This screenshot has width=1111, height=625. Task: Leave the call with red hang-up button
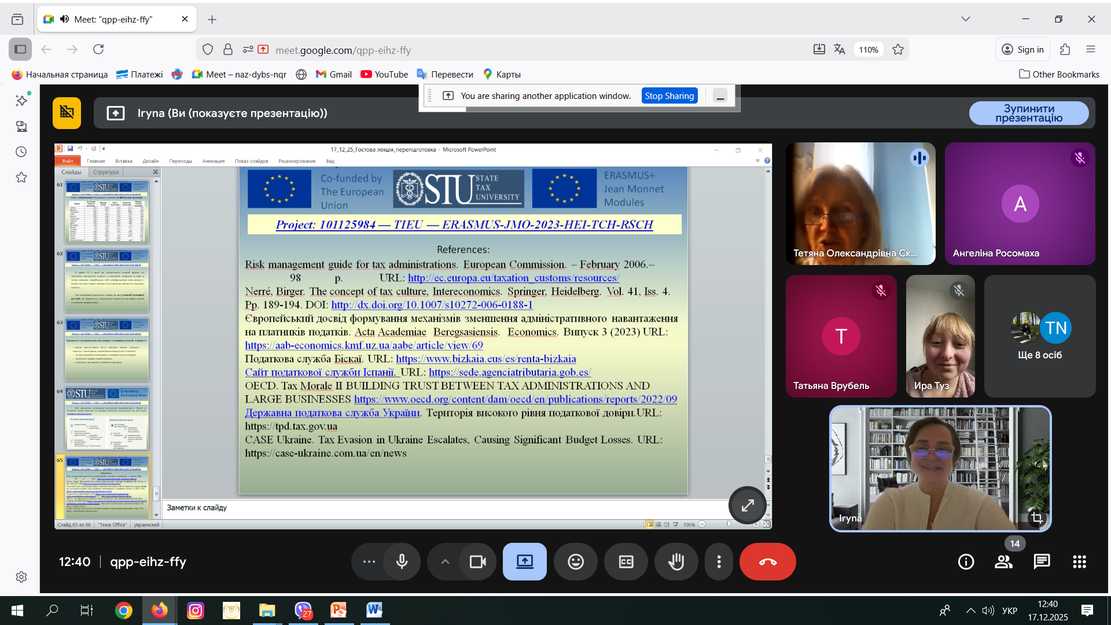coord(767,562)
